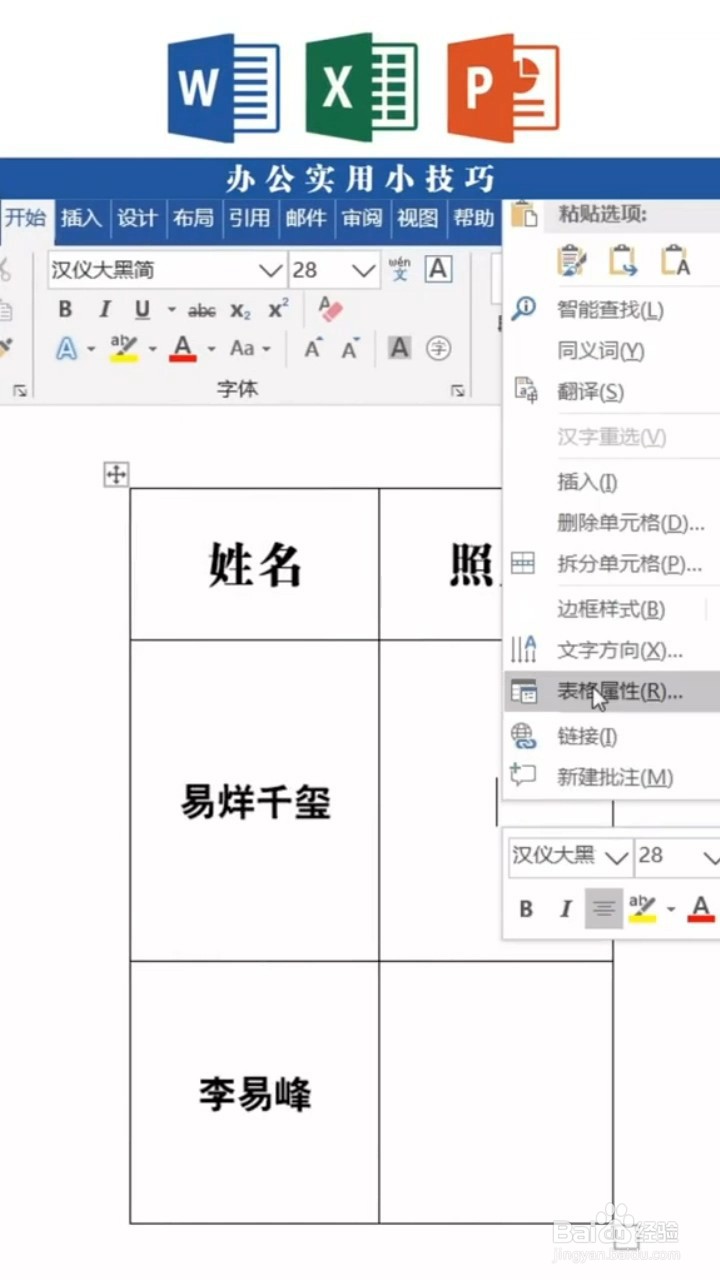This screenshot has height=1280, width=720.
Task: Apply font color in mini toolbar
Action: coord(701,909)
